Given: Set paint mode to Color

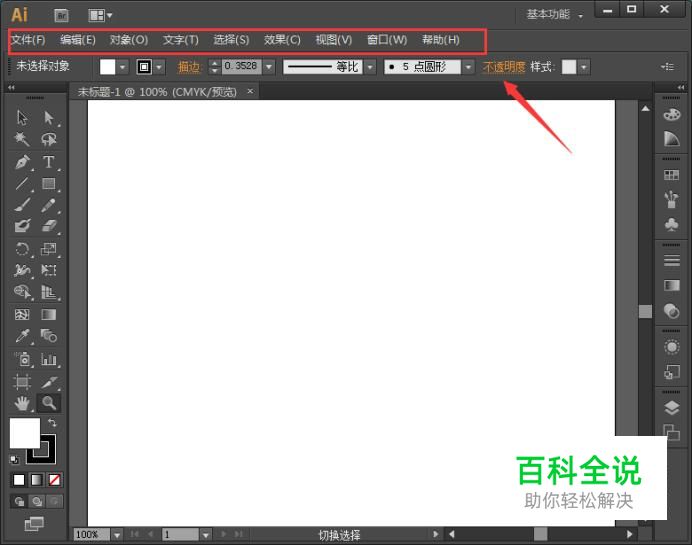Looking at the screenshot, I should click(x=19, y=480).
